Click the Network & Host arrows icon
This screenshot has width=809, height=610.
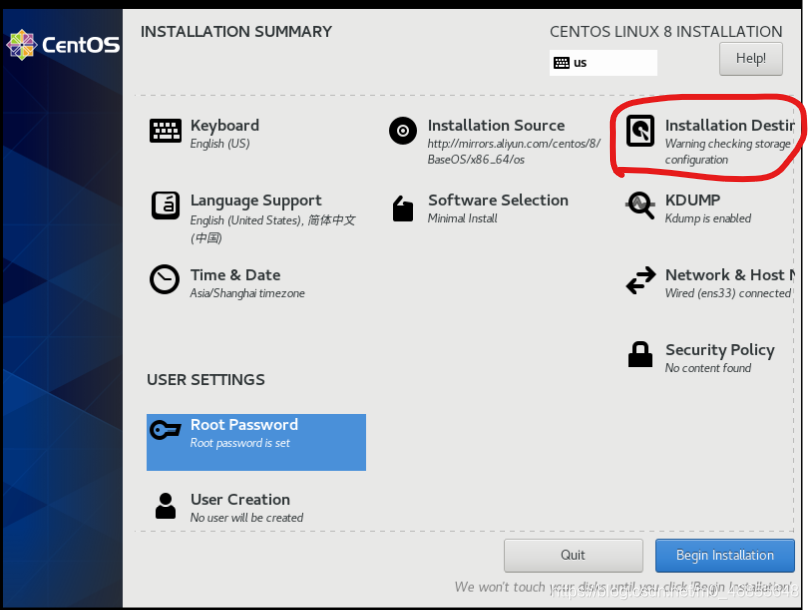tap(640, 280)
